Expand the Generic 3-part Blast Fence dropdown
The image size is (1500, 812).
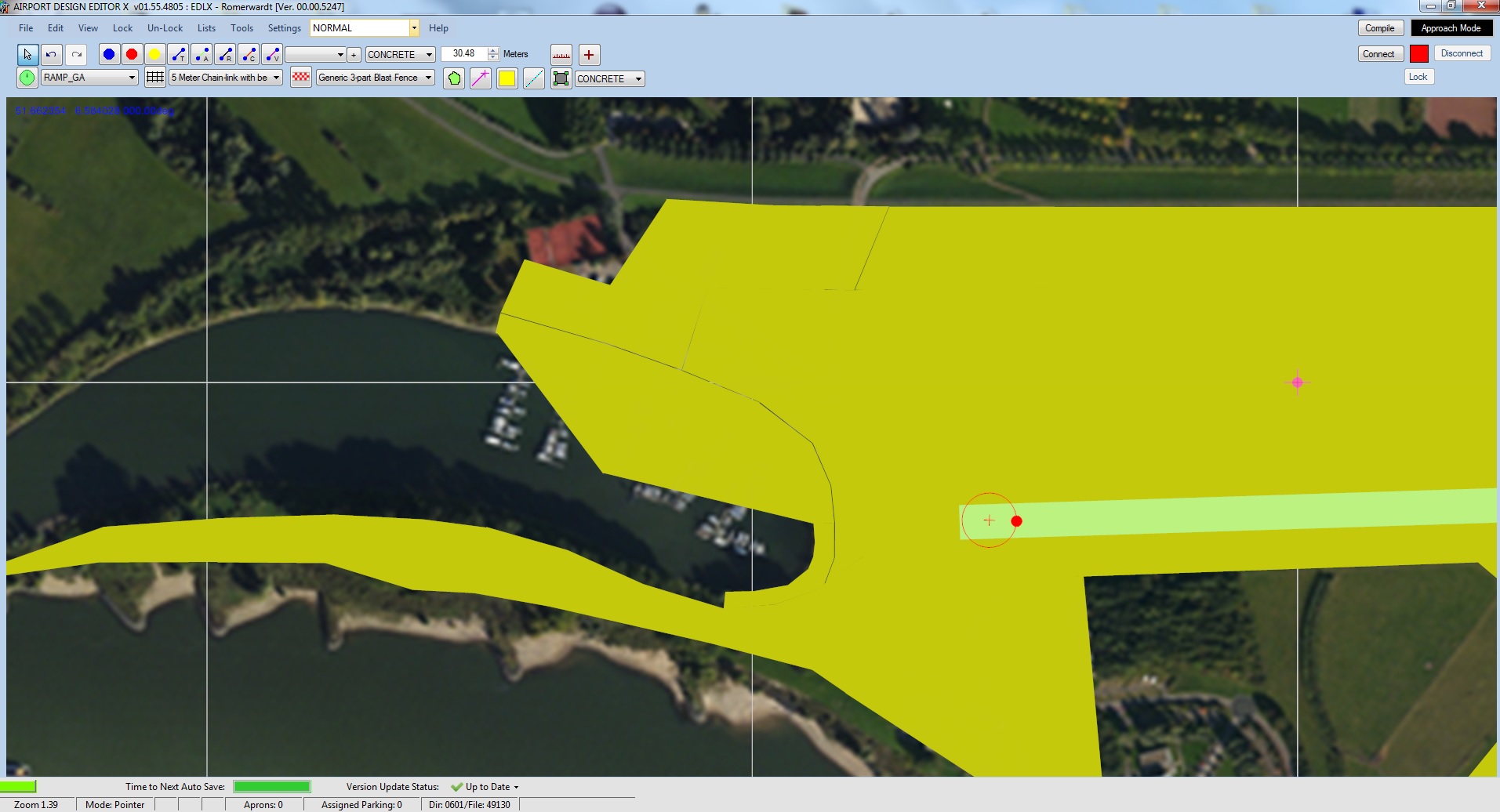coord(376,77)
